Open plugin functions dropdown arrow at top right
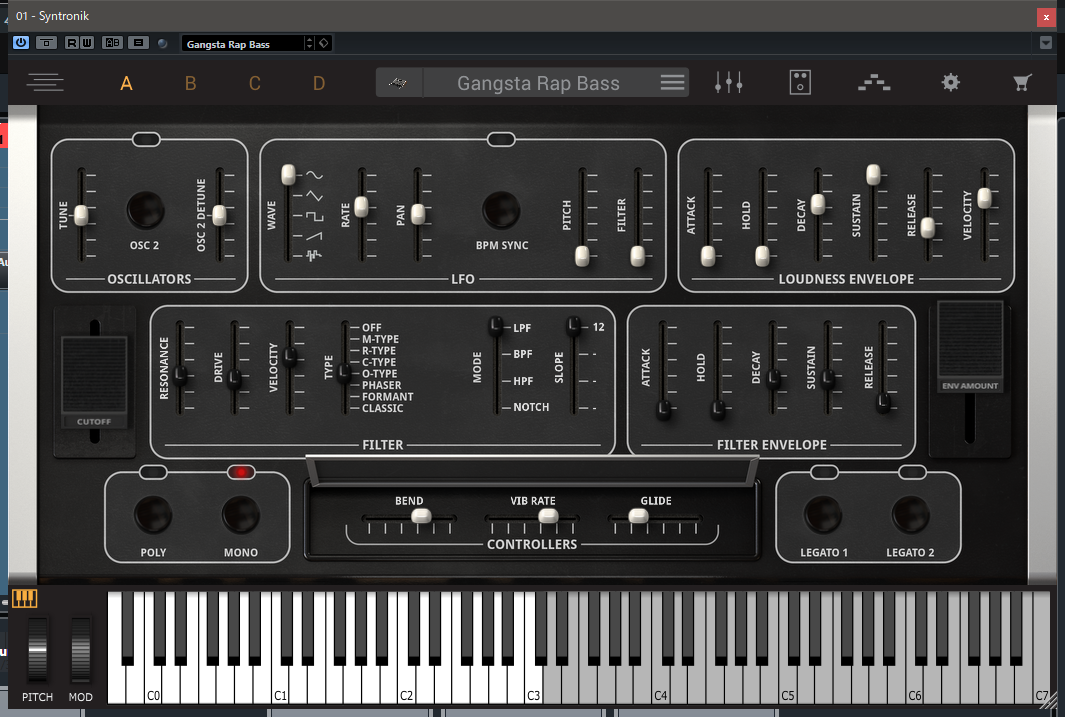 [1046, 43]
